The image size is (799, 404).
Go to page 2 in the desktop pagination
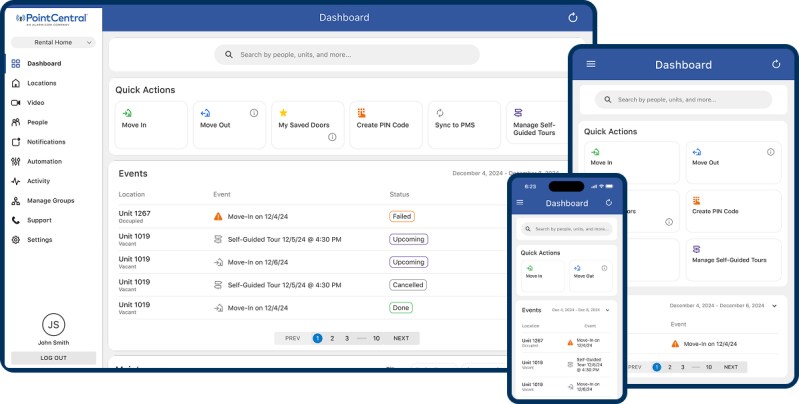click(332, 338)
